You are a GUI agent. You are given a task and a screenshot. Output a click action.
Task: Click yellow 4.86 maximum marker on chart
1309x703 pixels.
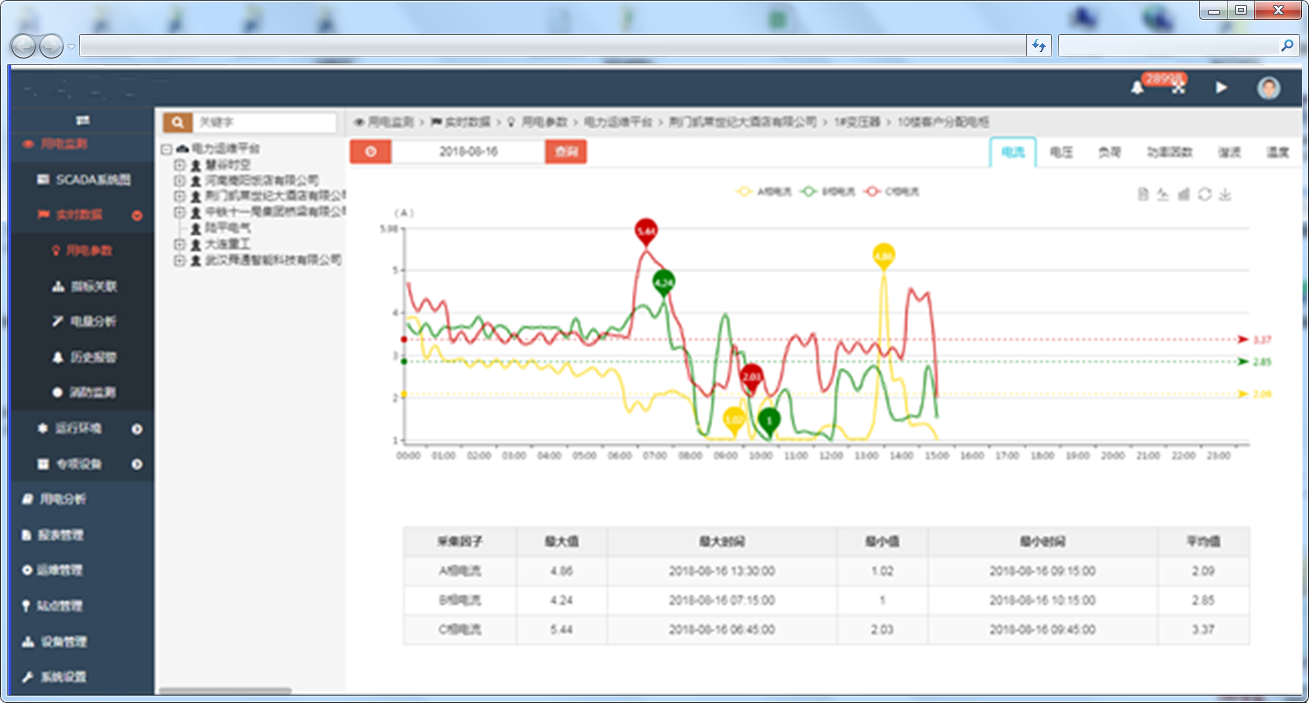click(x=883, y=256)
